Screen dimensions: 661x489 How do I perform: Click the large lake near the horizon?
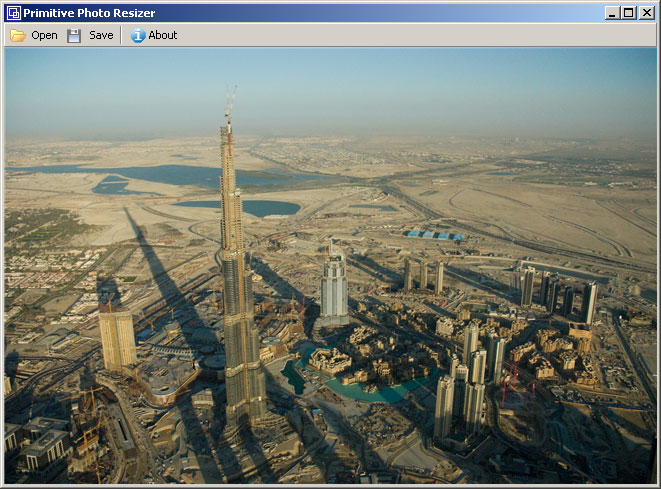(150, 177)
